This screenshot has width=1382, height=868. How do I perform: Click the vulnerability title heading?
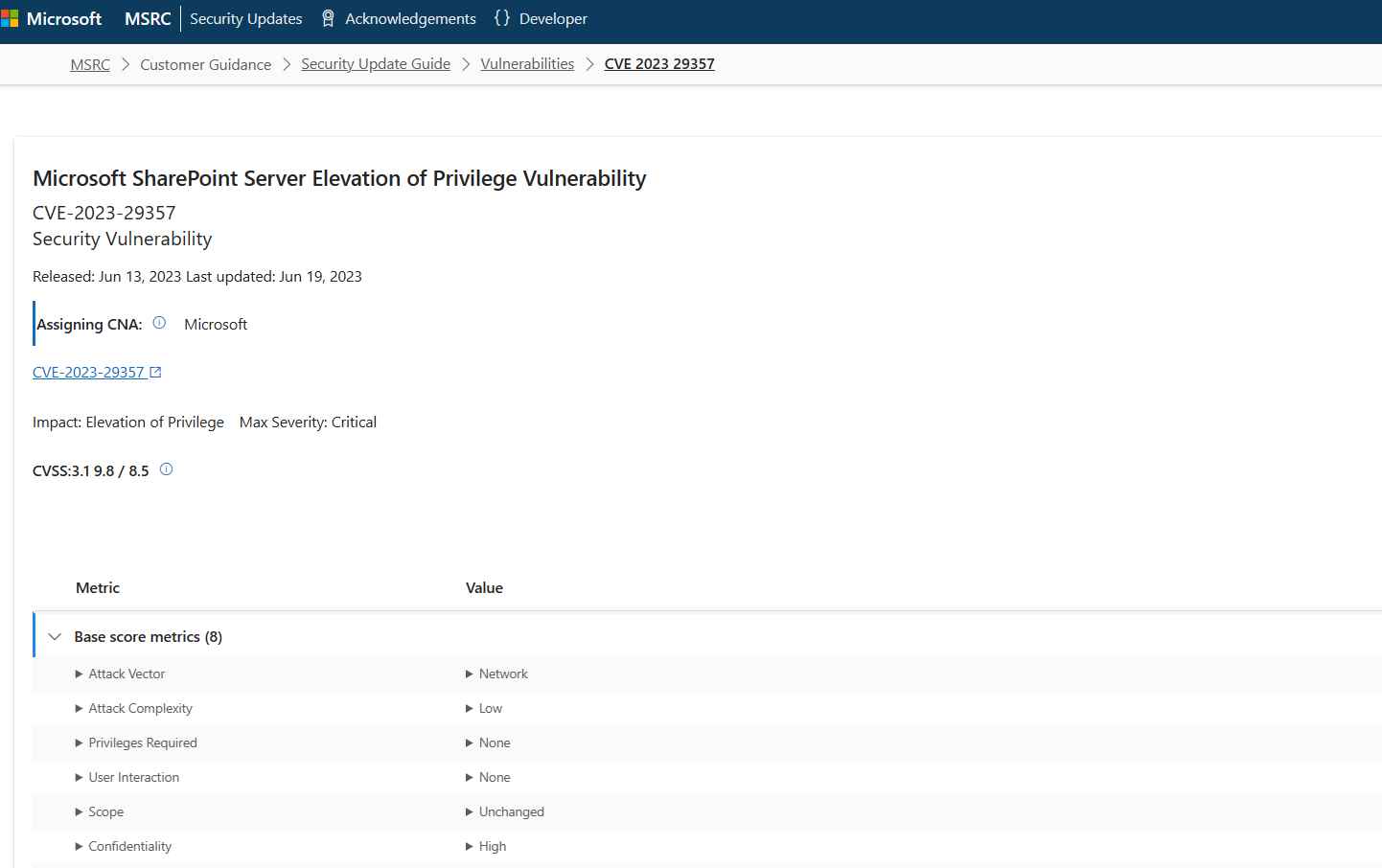[339, 178]
